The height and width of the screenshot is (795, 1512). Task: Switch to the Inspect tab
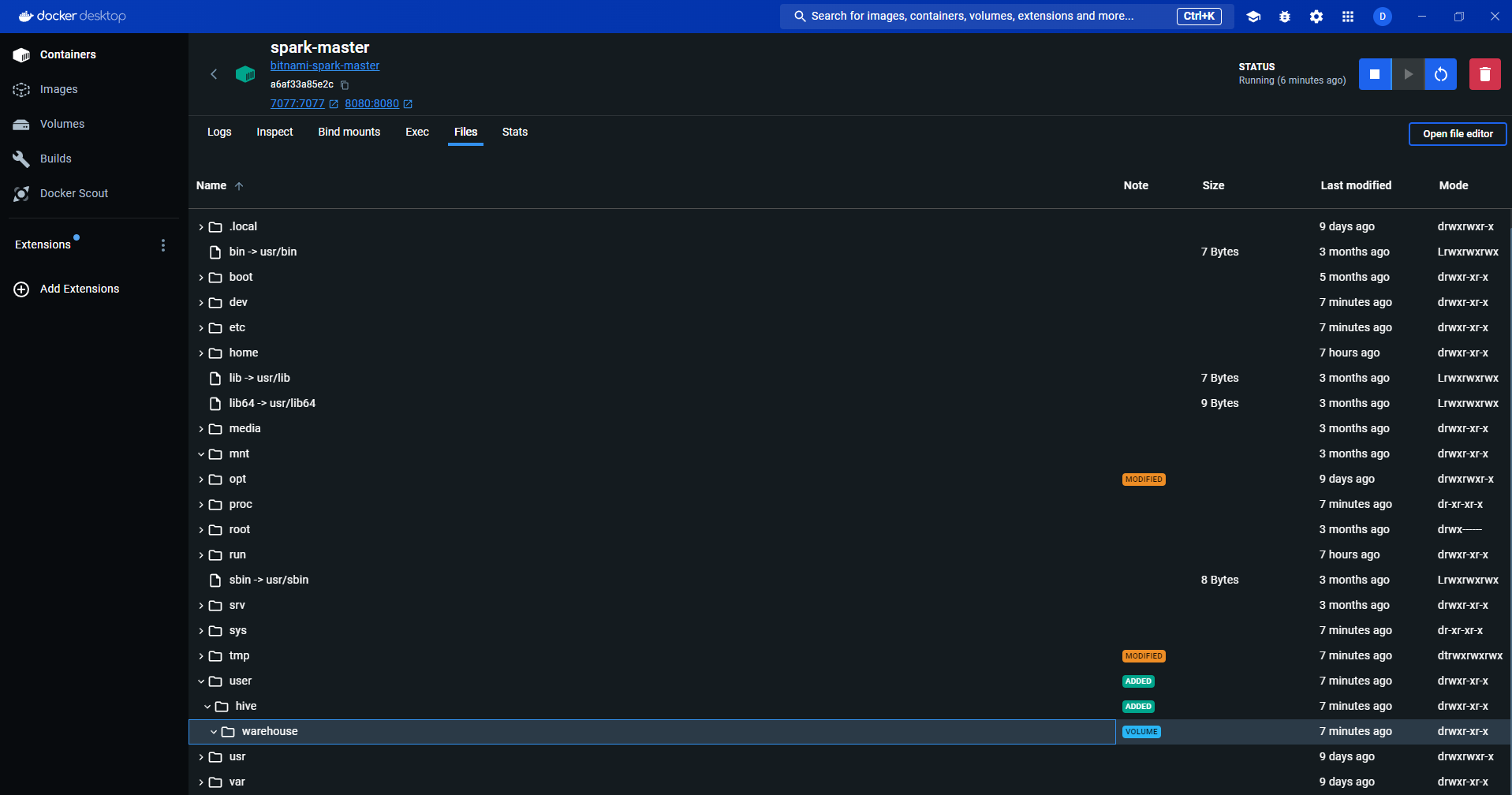pos(274,132)
